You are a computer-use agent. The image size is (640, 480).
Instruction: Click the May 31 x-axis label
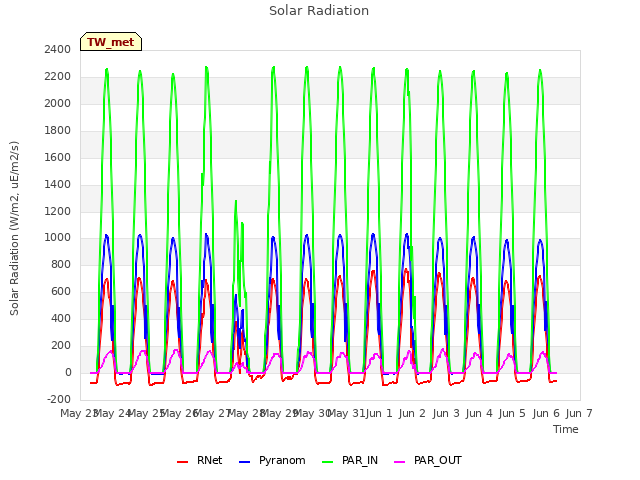346,413
